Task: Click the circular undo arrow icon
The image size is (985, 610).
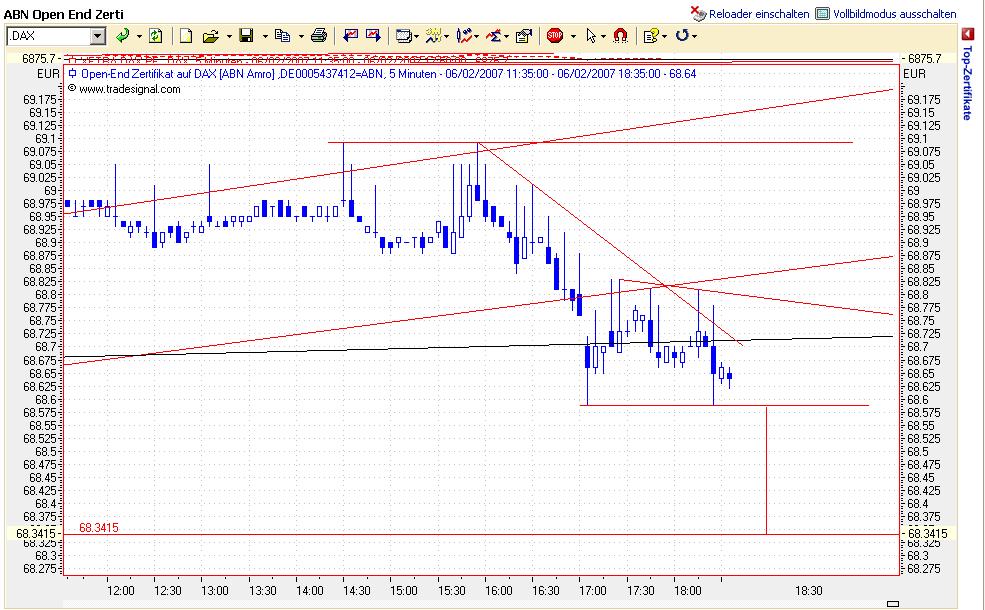Action: click(682, 36)
